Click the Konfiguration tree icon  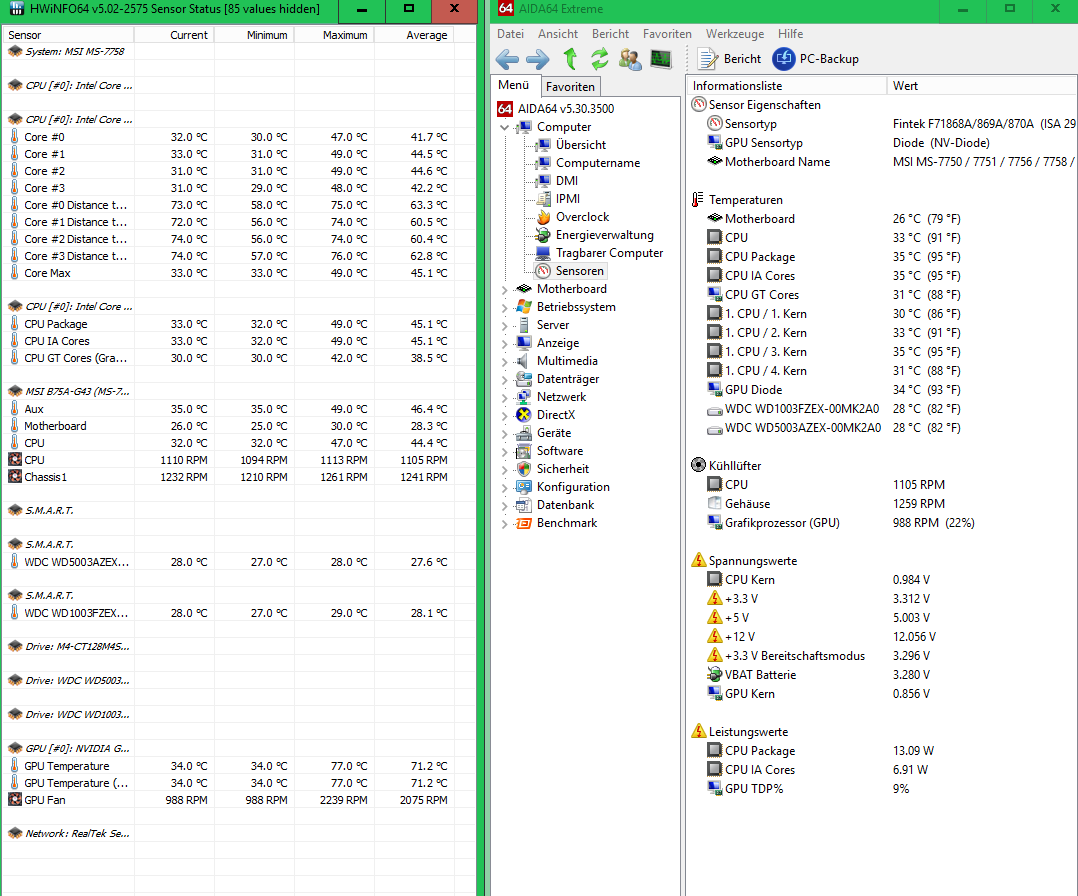[x=524, y=487]
